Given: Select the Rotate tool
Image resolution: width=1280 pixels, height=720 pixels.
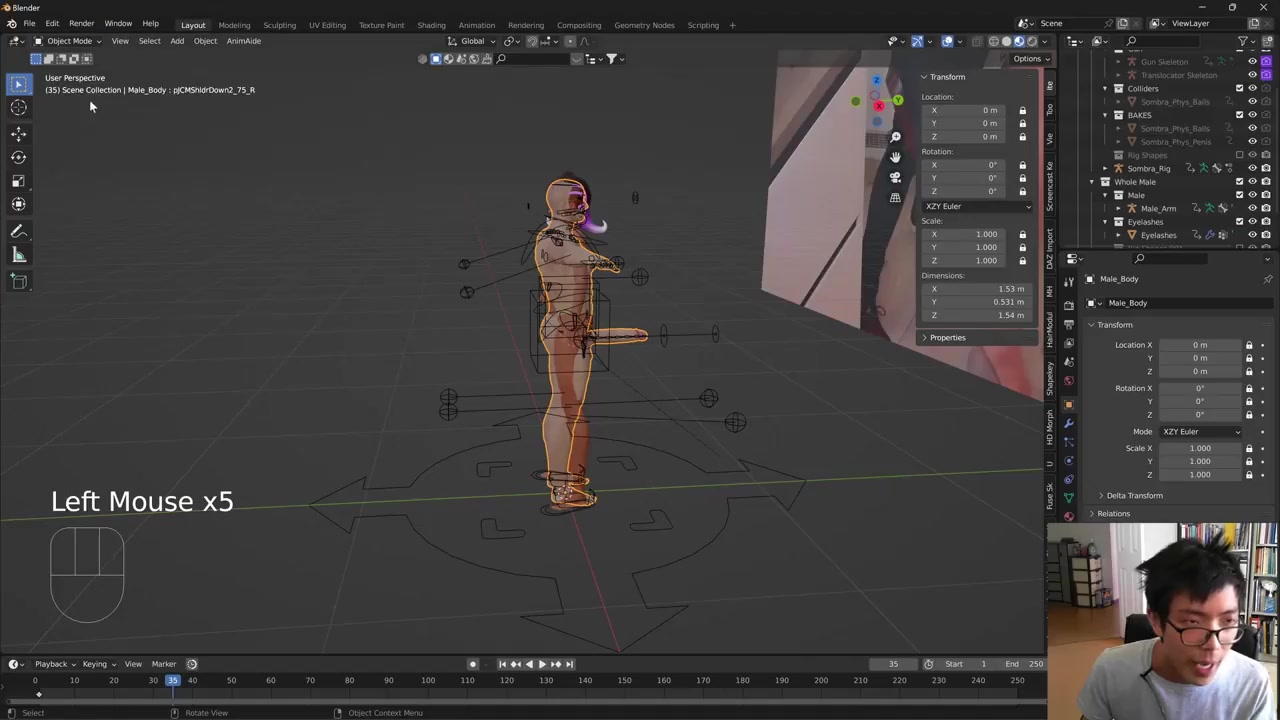Looking at the screenshot, I should (x=18, y=157).
